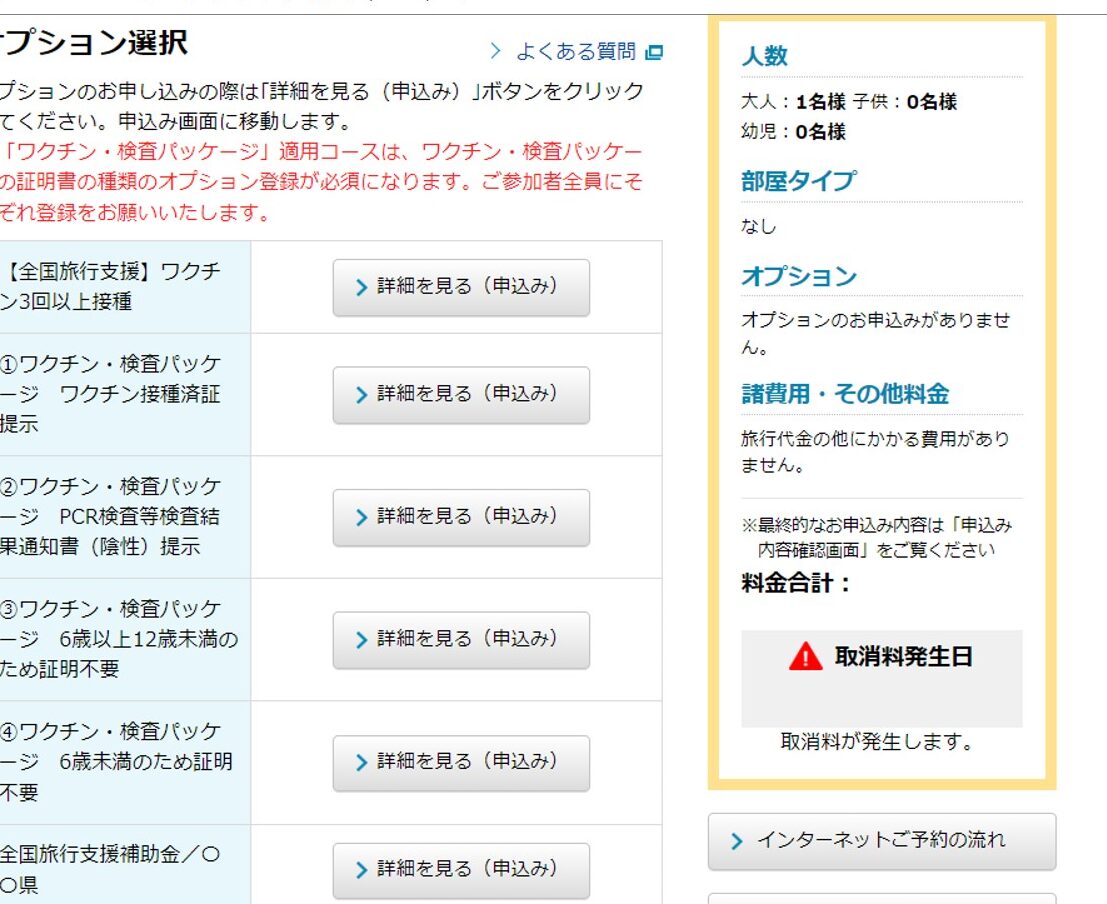Open details for ③6歳以上12歳未満 option
Screen dimensions: 1107x904
[461, 640]
